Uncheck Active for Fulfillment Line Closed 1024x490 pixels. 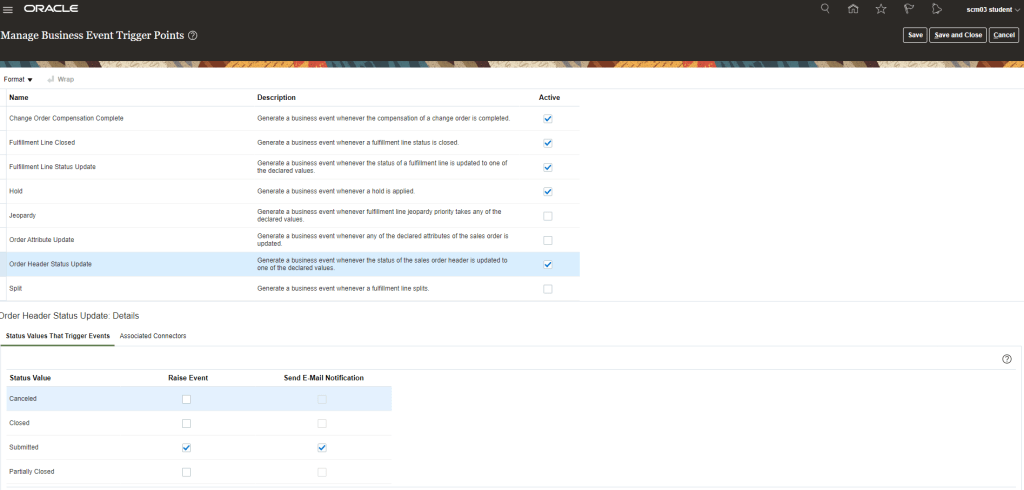[547, 142]
